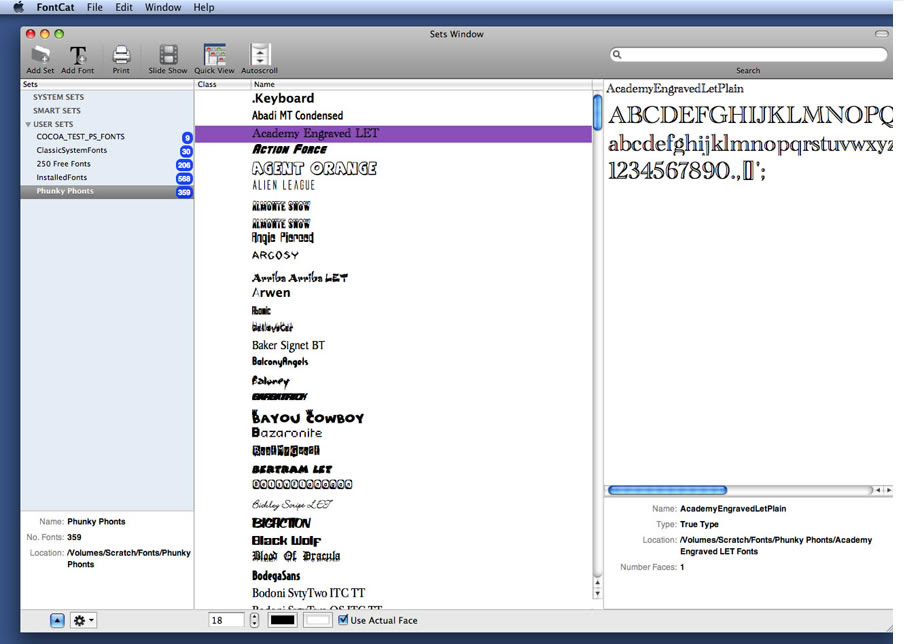Select the SYSTEM SETS group
Screen dimensions: 911x644
[58, 97]
